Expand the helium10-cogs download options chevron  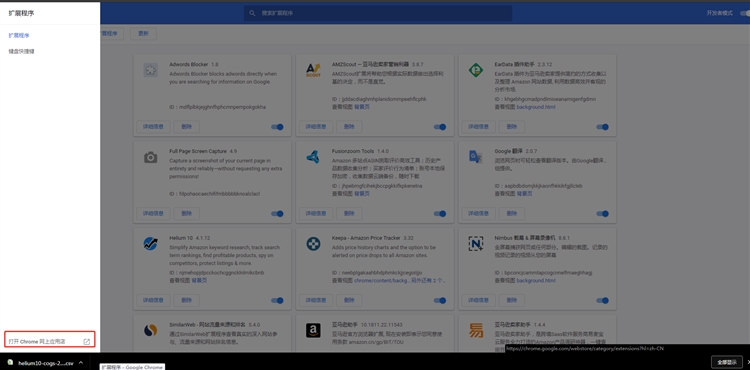(x=81, y=362)
